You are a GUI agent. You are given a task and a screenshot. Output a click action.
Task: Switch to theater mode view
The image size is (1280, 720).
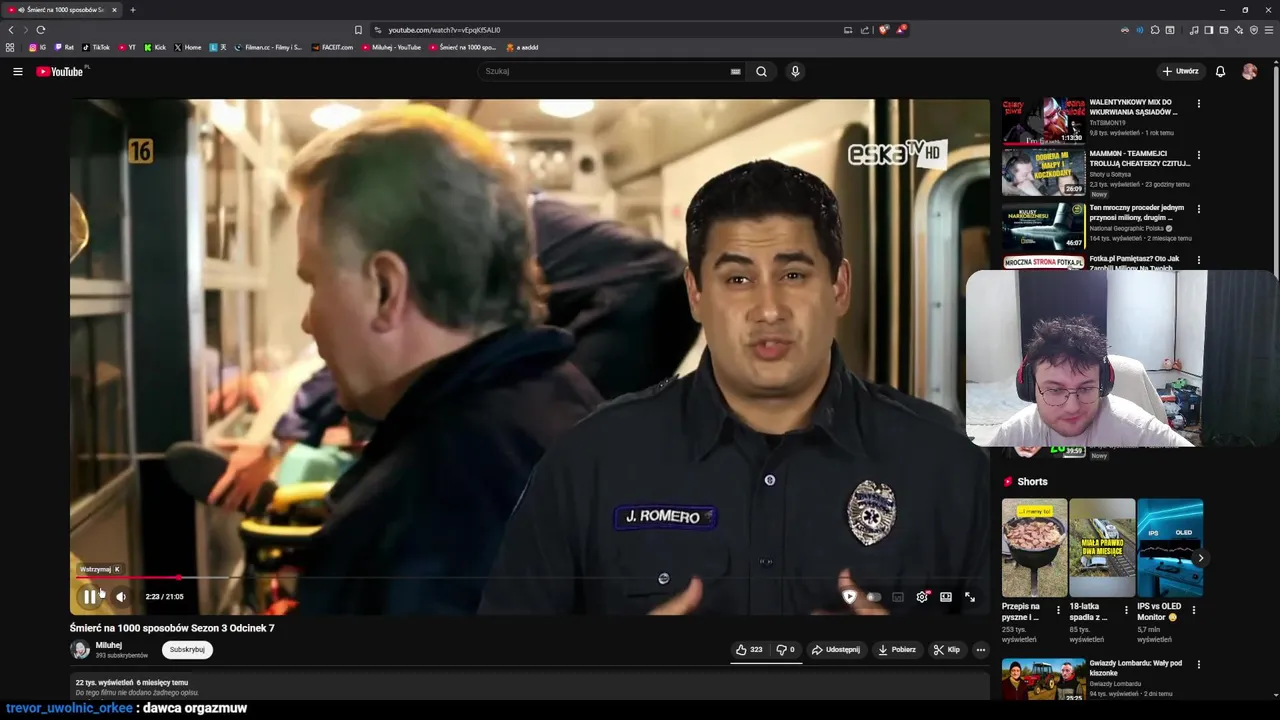pos(946,597)
